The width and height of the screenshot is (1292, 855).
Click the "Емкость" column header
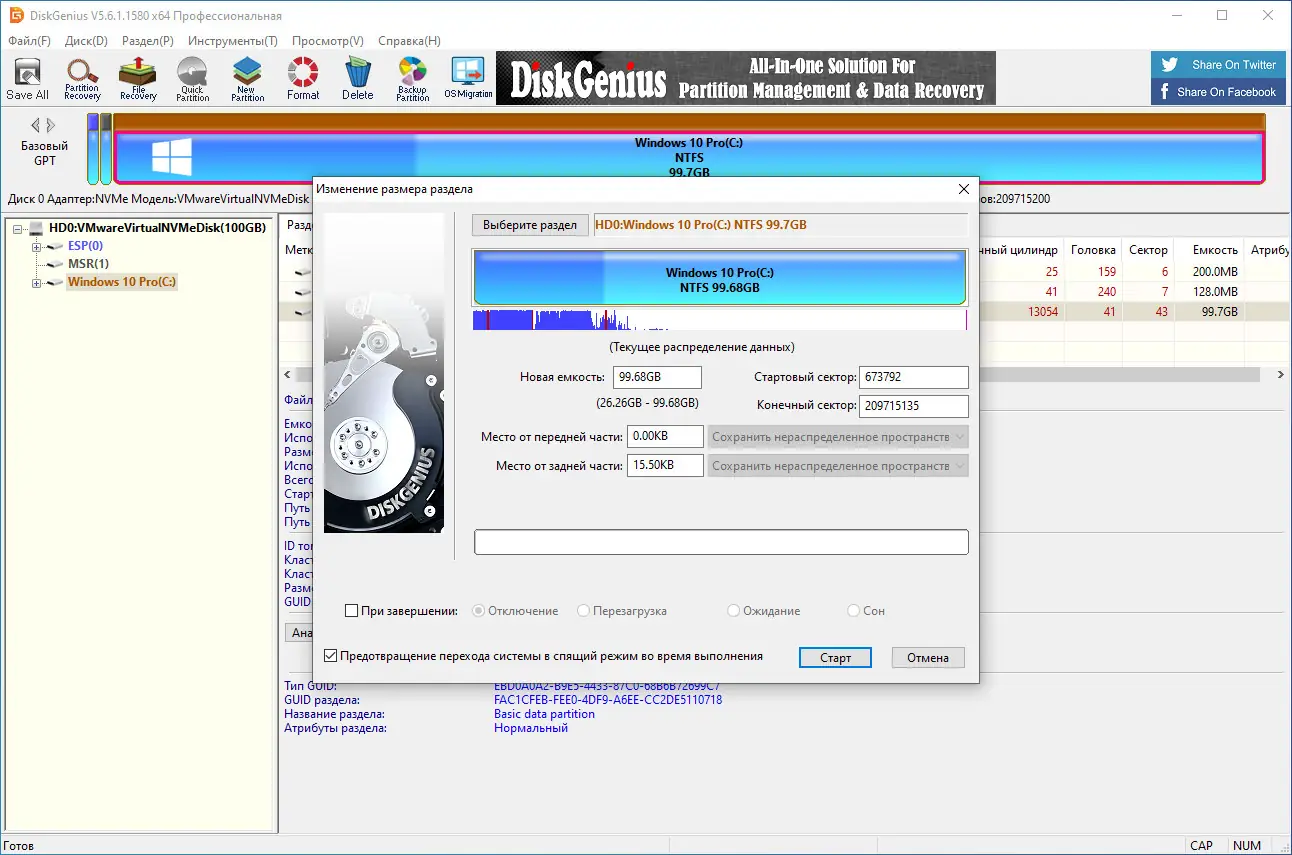[1215, 250]
